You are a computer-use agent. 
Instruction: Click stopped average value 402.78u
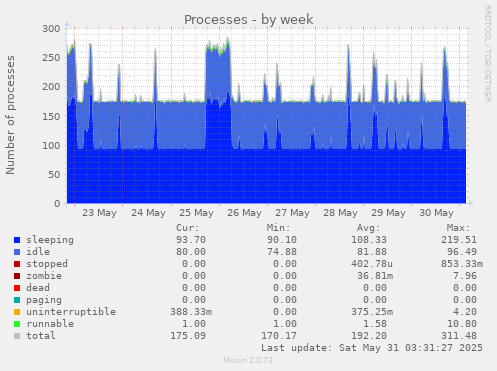(372, 264)
